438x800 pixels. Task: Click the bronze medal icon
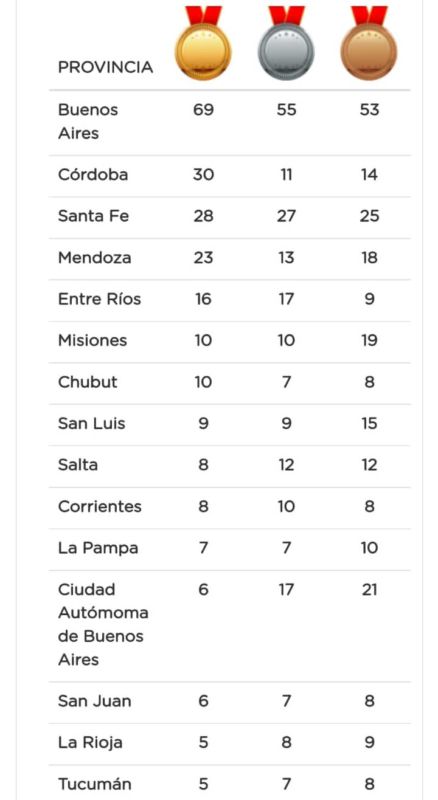pyautogui.click(x=369, y=43)
